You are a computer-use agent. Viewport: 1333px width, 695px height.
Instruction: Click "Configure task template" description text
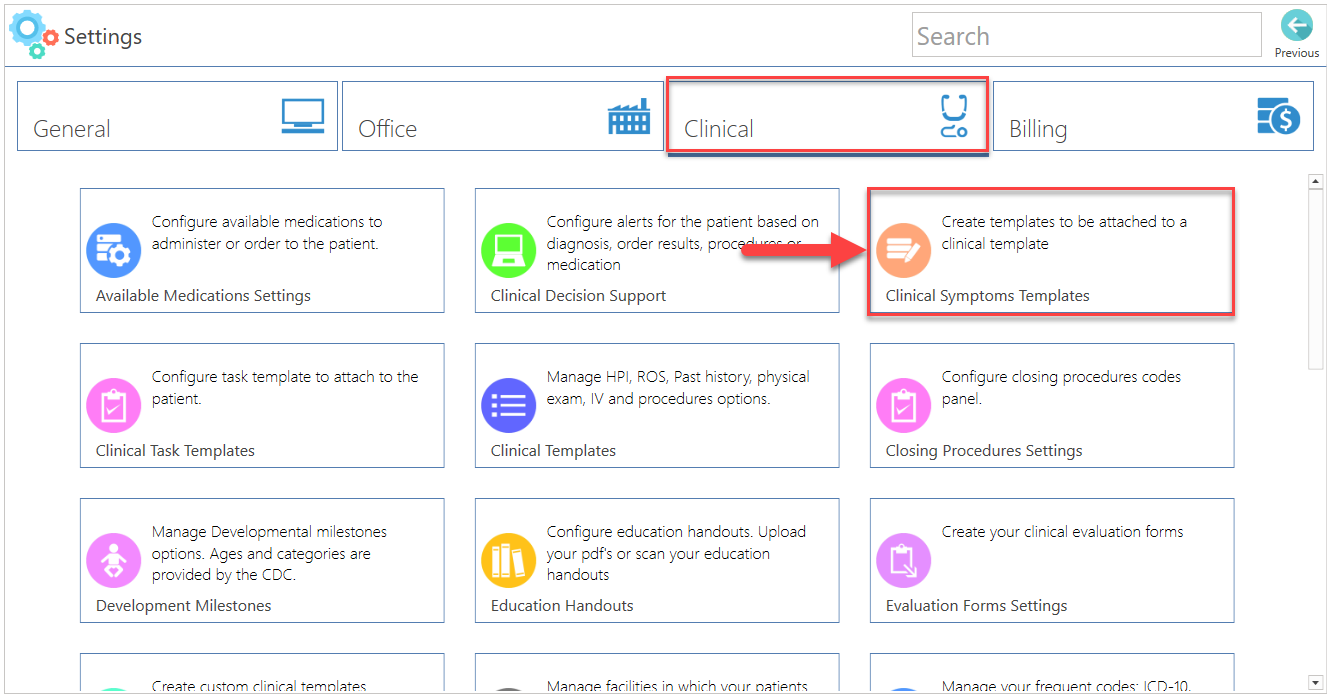tap(285, 388)
